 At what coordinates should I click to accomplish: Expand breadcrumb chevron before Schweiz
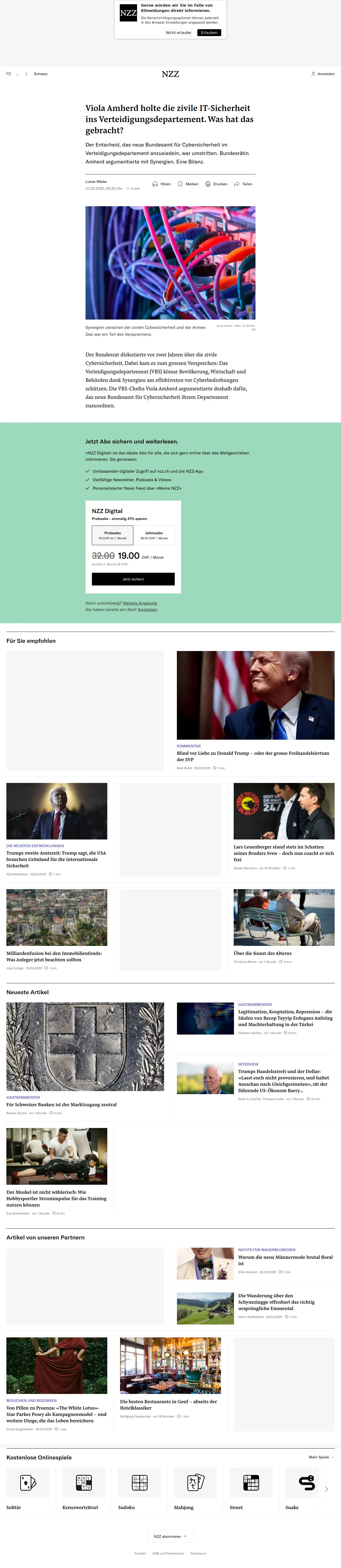(26, 74)
